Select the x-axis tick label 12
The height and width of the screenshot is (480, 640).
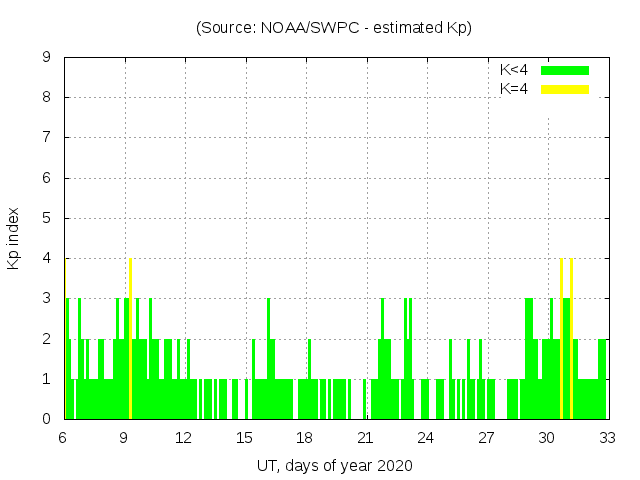(184, 438)
